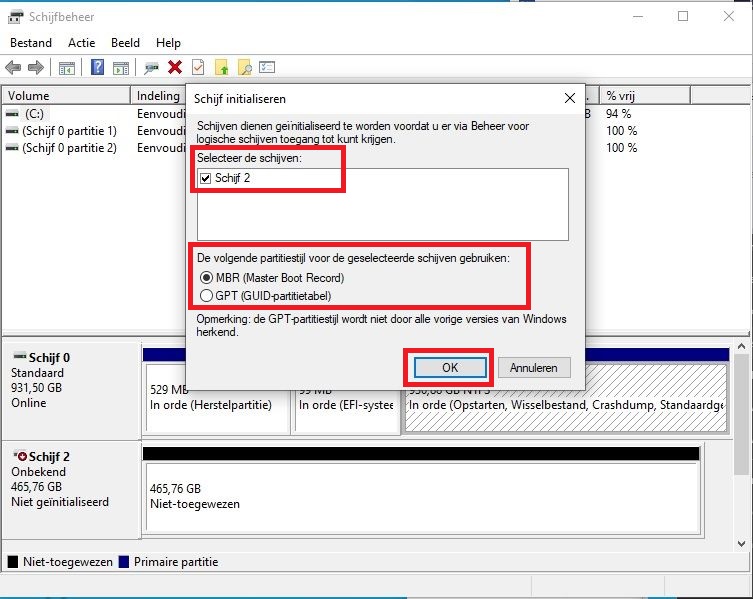
Task: Click the scroll up arrow in the disk pane
Action: click(741, 346)
